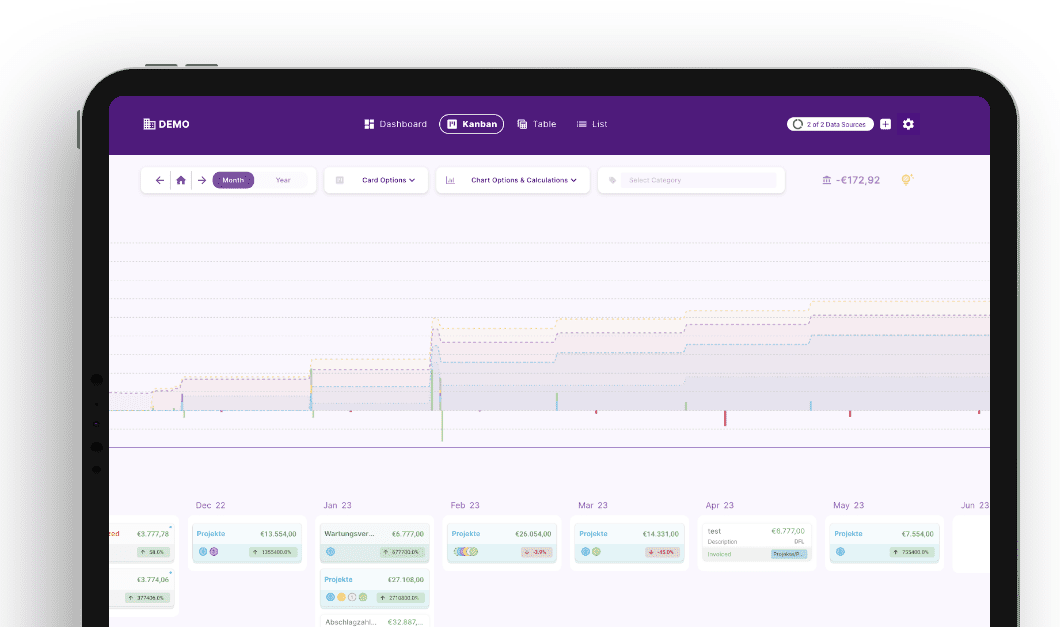Click the 2 of 2 Data Sources button

(830, 124)
